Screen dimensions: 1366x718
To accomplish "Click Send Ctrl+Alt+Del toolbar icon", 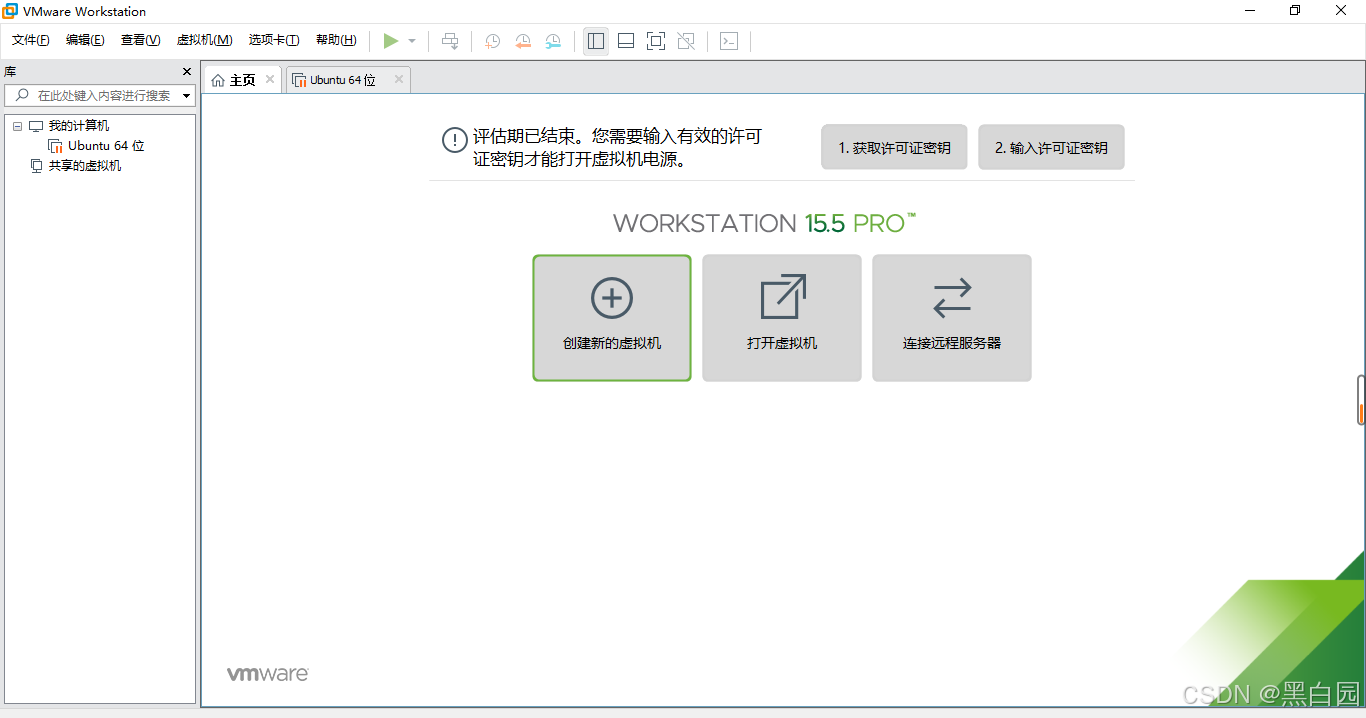I will coord(451,41).
